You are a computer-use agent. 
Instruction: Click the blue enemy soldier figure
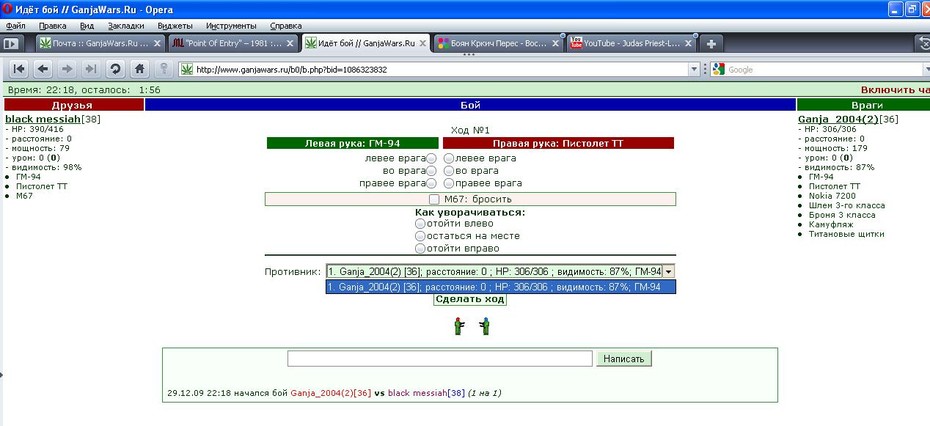(485, 326)
